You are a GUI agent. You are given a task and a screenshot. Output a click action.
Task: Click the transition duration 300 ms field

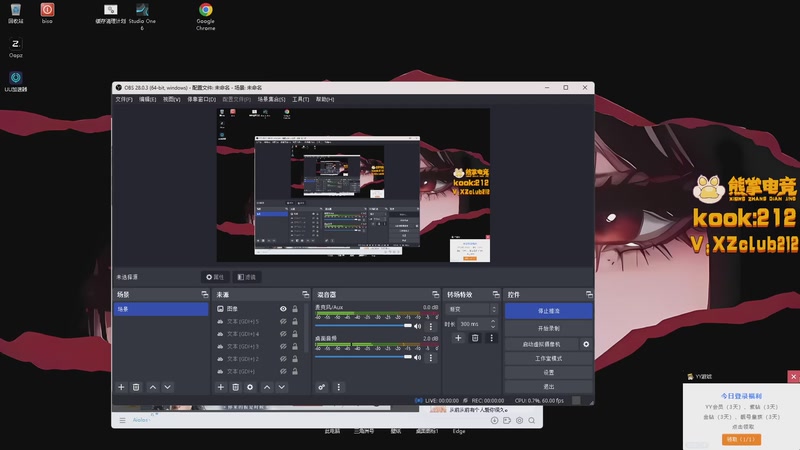click(x=473, y=324)
